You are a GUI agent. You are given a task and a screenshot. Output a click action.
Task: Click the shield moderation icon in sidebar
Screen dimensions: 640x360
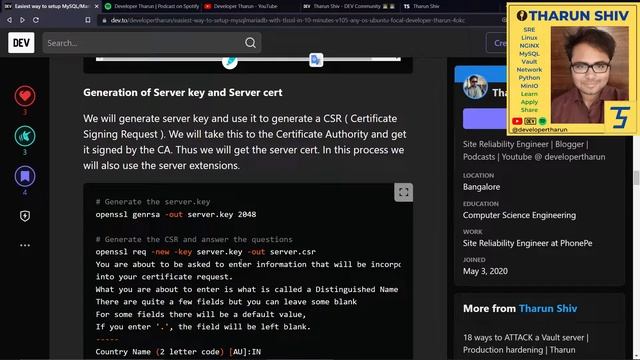pyautogui.click(x=25, y=216)
